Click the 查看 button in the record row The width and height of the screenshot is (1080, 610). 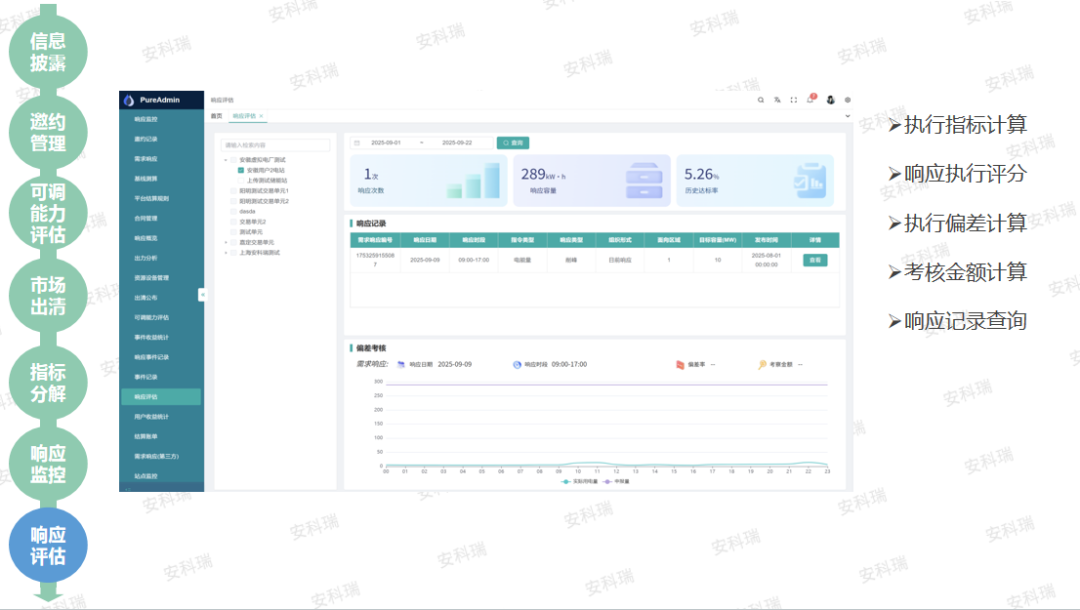click(815, 260)
